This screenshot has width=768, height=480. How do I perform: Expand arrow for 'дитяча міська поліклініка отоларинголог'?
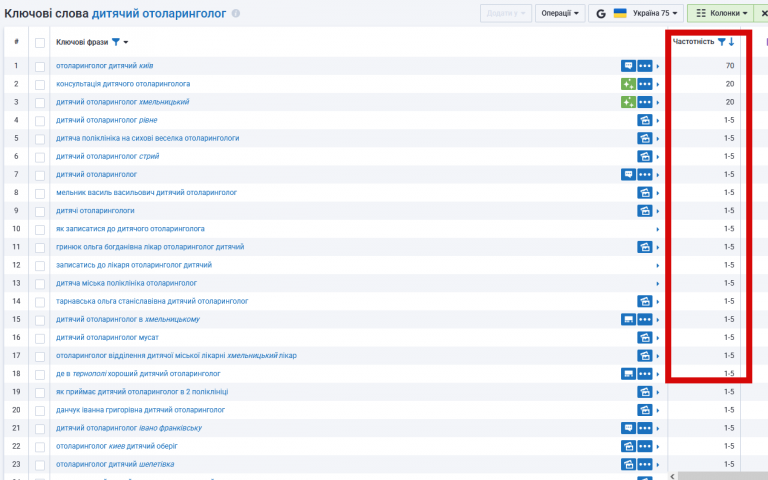[658, 284]
